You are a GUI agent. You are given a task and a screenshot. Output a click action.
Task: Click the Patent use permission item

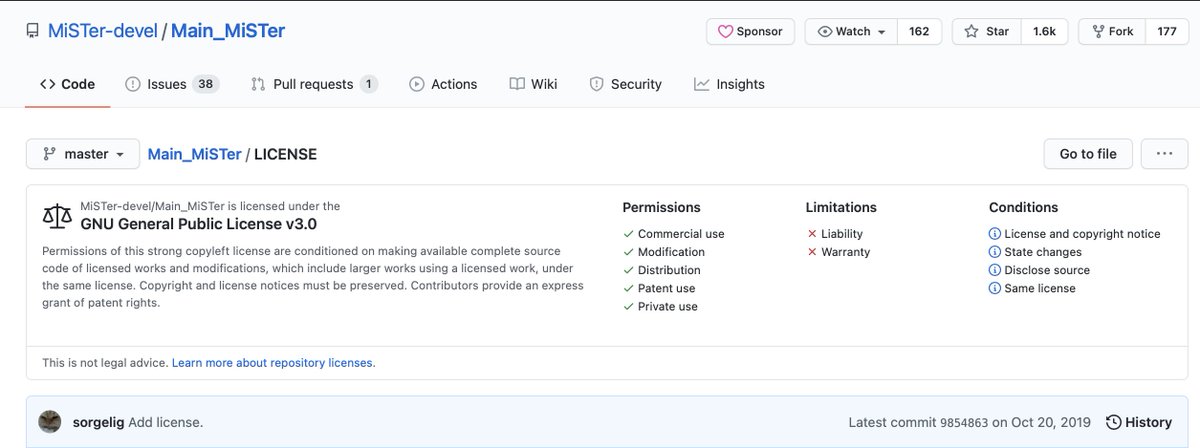tap(658, 288)
